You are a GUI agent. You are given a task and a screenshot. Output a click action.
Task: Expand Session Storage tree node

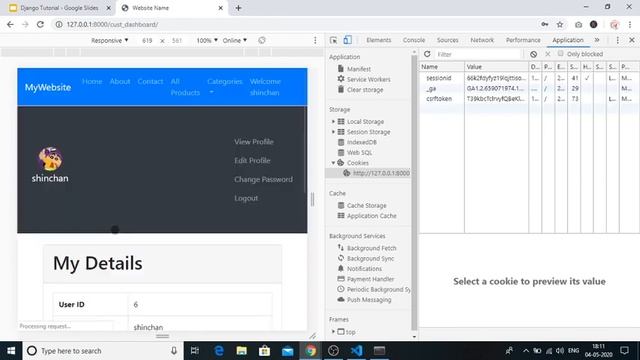tap(333, 131)
